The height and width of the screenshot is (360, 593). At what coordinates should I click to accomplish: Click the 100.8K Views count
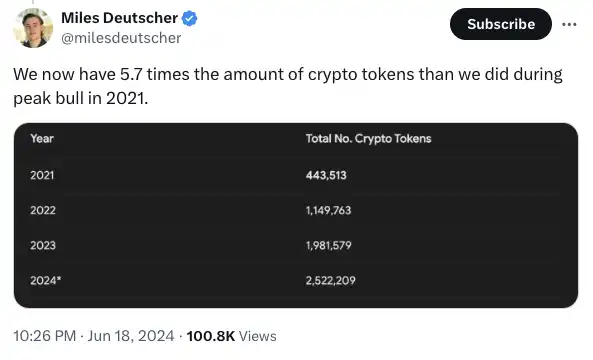231,336
